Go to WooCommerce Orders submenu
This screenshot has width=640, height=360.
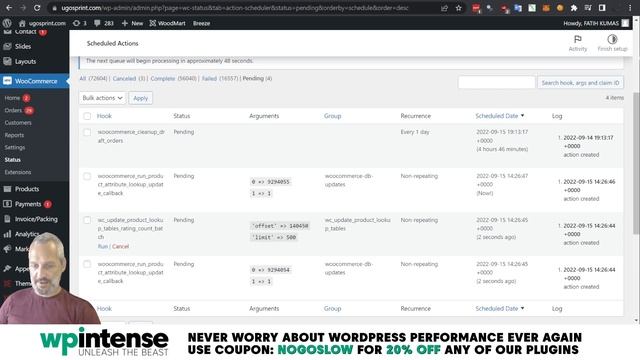[13, 110]
